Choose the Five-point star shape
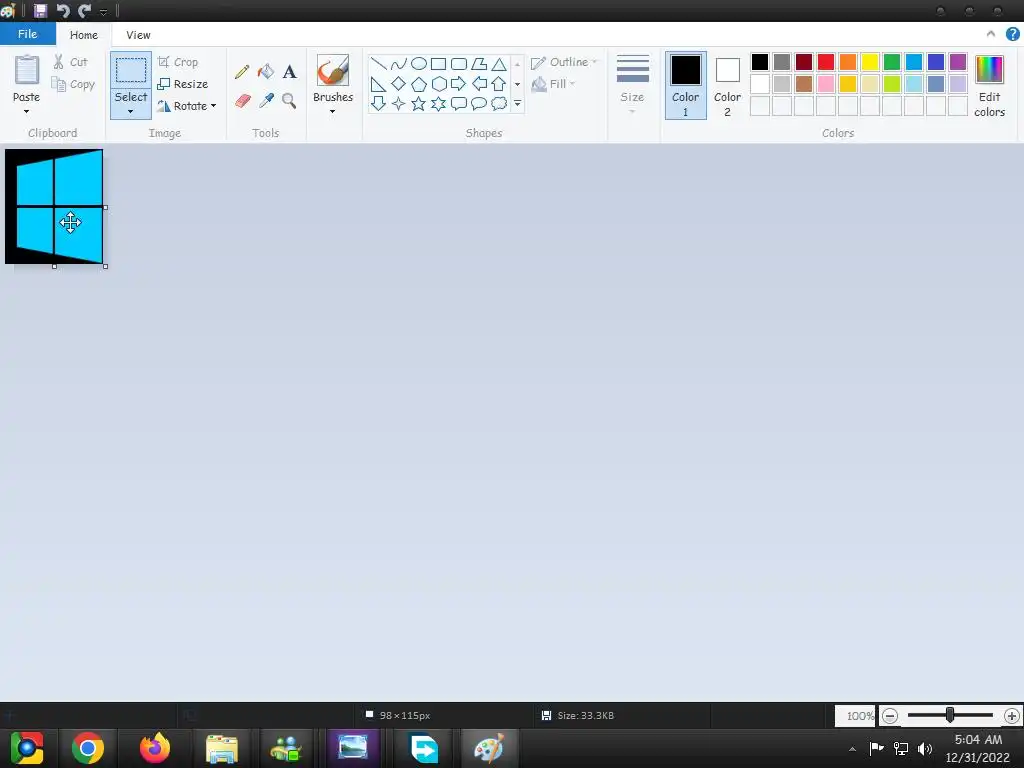The image size is (1024, 768). pos(419,103)
